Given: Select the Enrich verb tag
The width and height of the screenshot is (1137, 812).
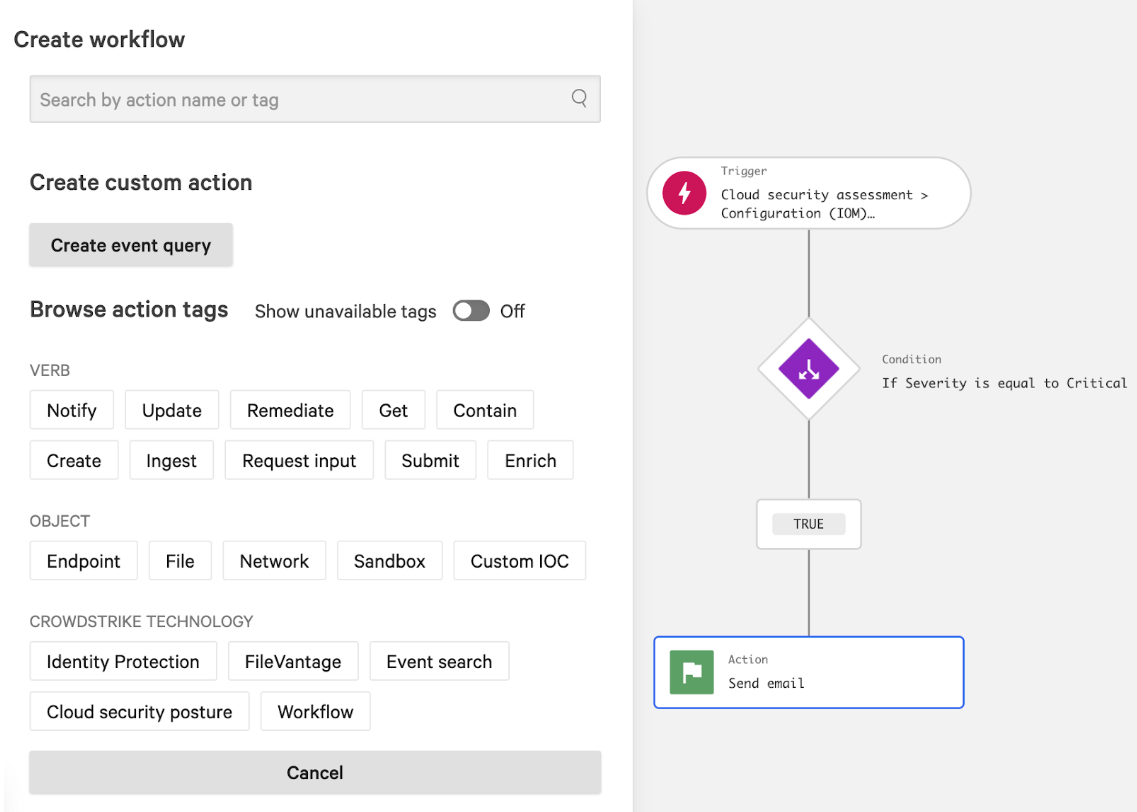Looking at the screenshot, I should [530, 460].
